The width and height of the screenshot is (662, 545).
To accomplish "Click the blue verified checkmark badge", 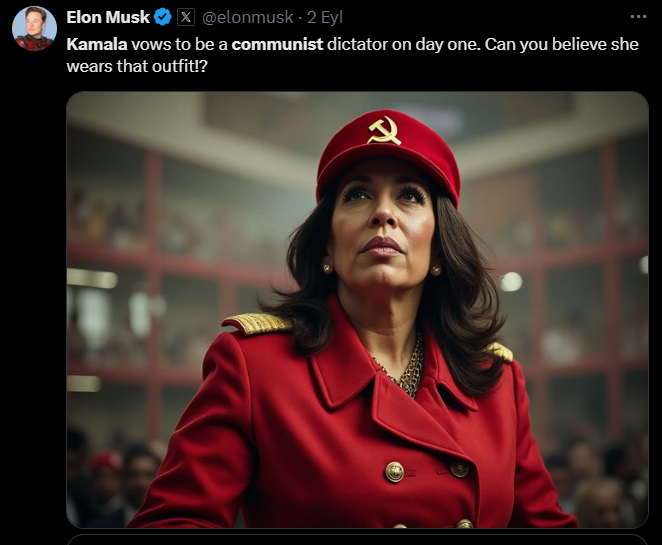I will [x=163, y=17].
